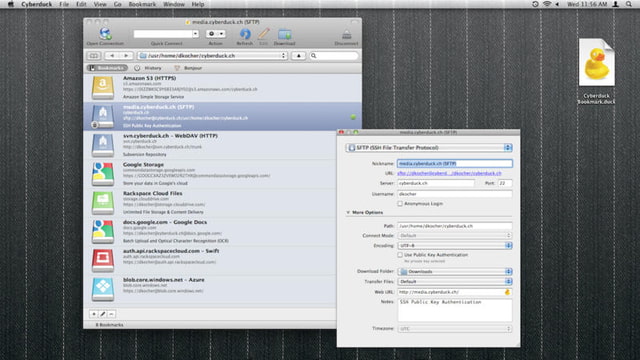Click the edit bookmark pencil button
Image resolution: width=640 pixels, height=360 pixels.
(x=102, y=314)
